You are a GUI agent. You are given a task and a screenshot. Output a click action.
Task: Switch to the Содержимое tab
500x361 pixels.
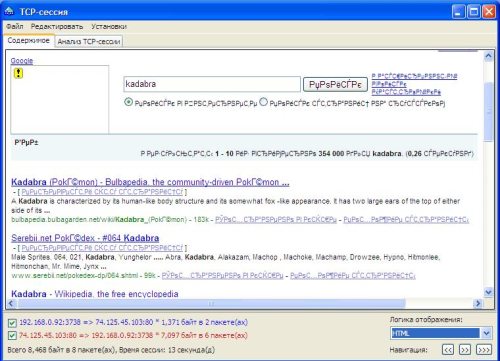point(29,41)
